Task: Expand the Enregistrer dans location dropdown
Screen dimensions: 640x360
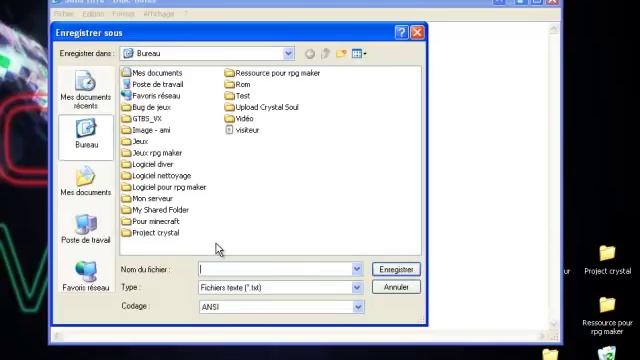Action: pyautogui.click(x=288, y=53)
